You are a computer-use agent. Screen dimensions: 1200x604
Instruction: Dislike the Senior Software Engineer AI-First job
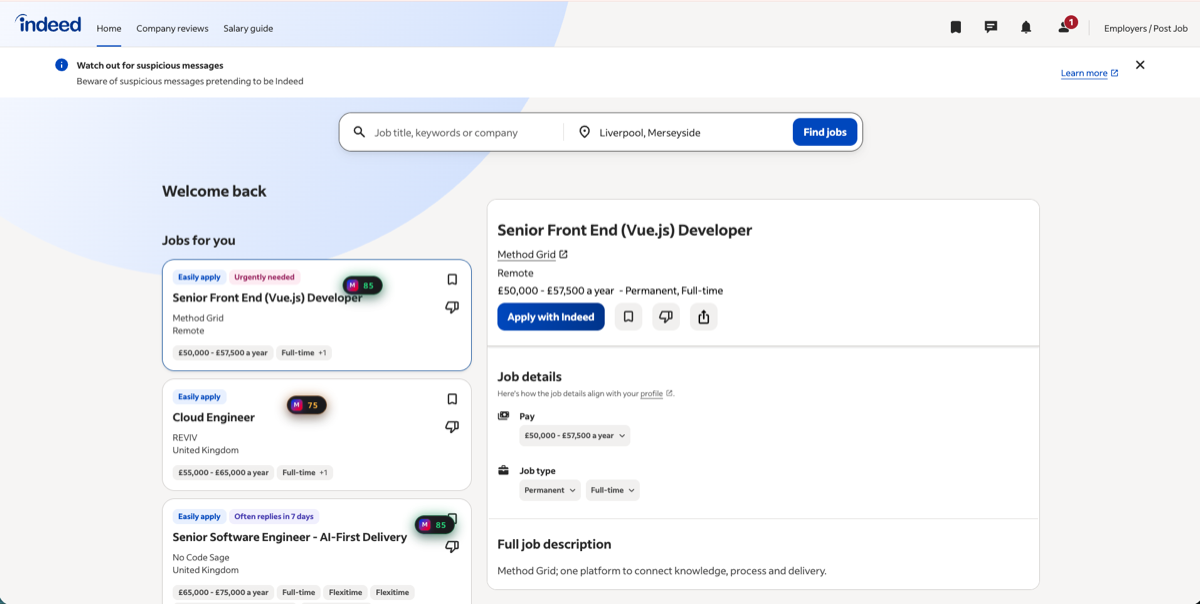click(452, 547)
